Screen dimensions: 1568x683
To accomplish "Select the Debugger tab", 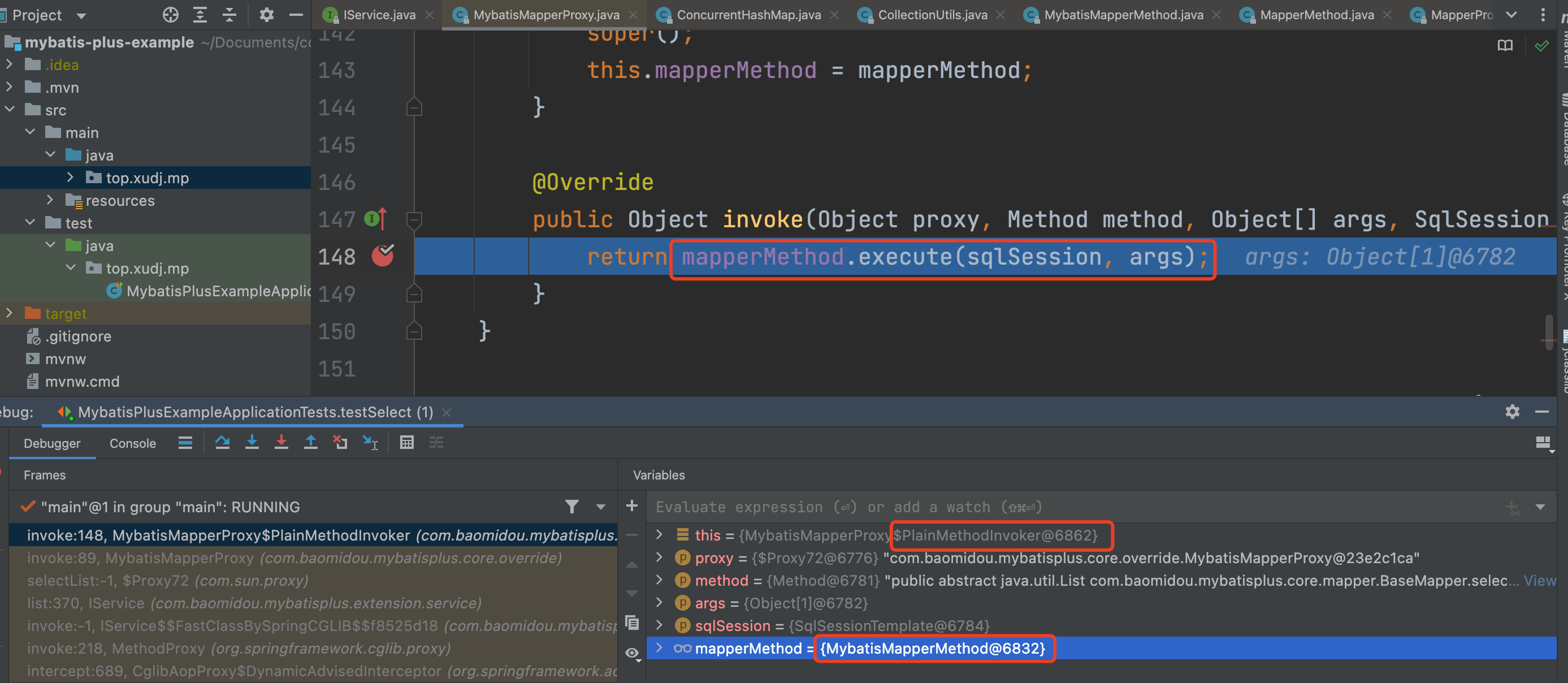I will tap(52, 444).
